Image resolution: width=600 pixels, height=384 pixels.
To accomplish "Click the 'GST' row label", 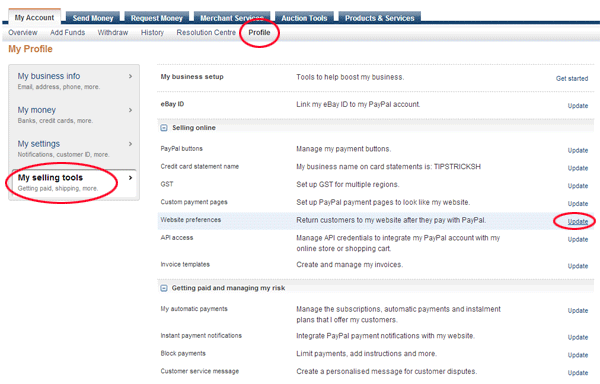I will click(x=167, y=184).
